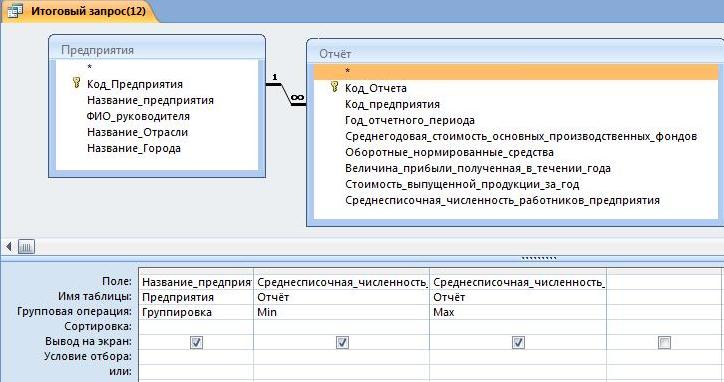Select Среднесписочная_численность_работников_предприятия in the Отчёт table
724x382 pixels.
coord(502,200)
